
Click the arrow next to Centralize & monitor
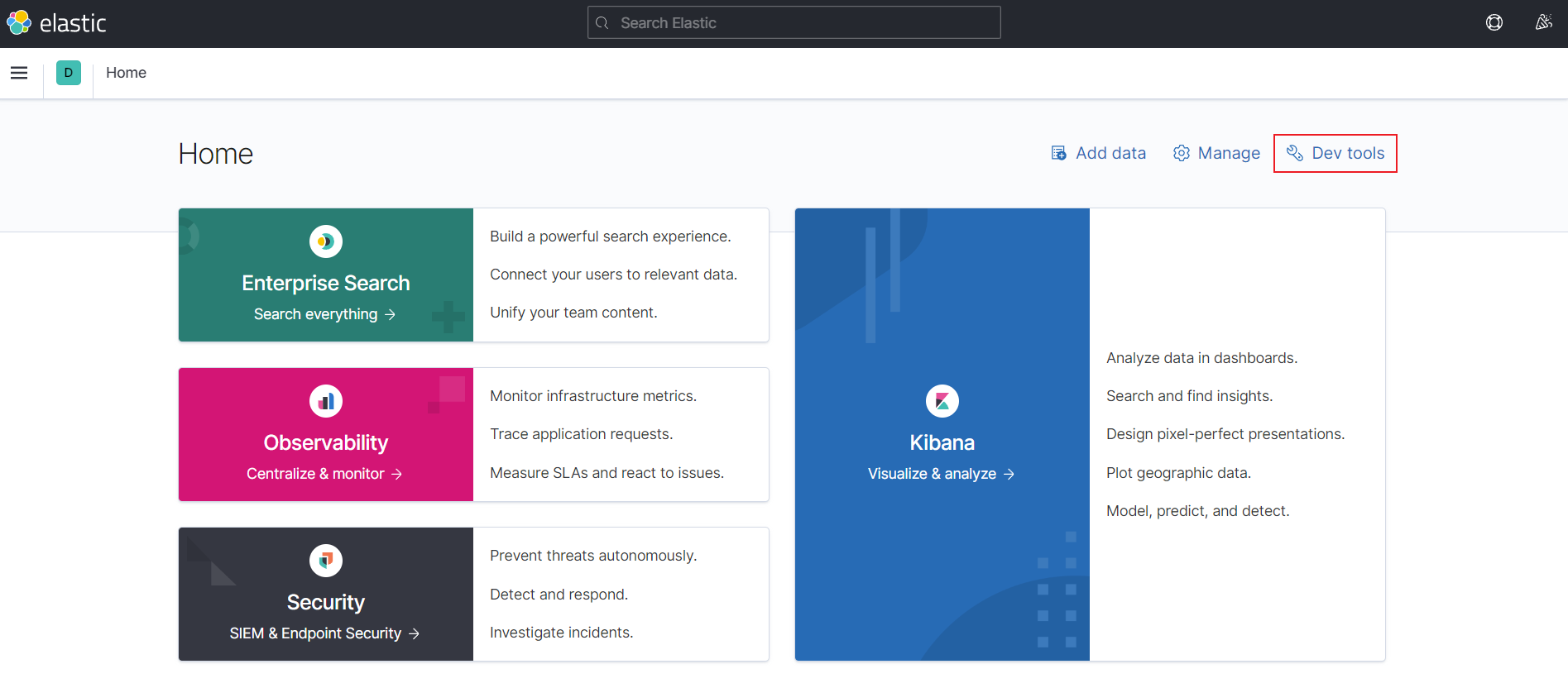click(396, 474)
